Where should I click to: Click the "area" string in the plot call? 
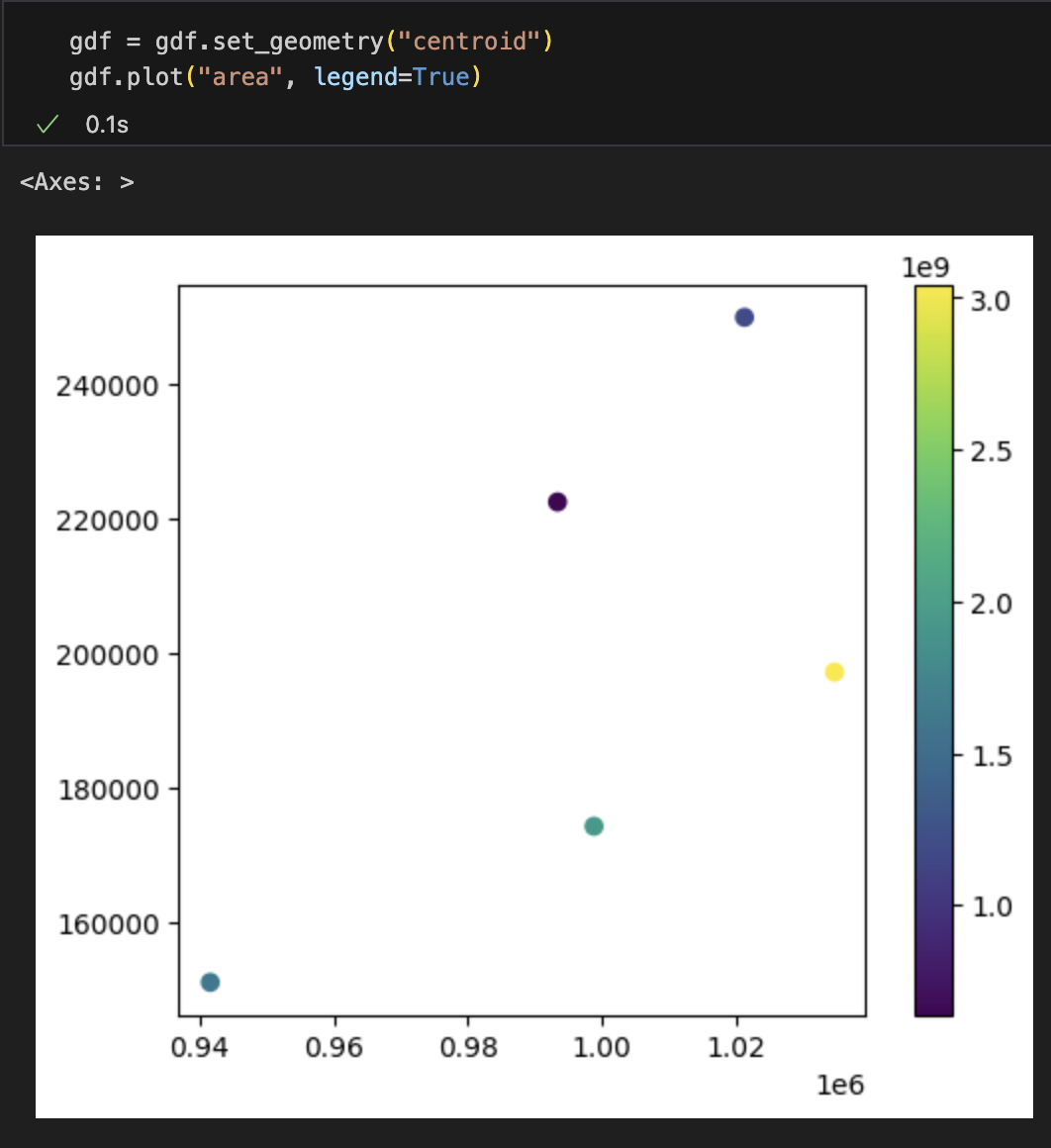pos(240,77)
